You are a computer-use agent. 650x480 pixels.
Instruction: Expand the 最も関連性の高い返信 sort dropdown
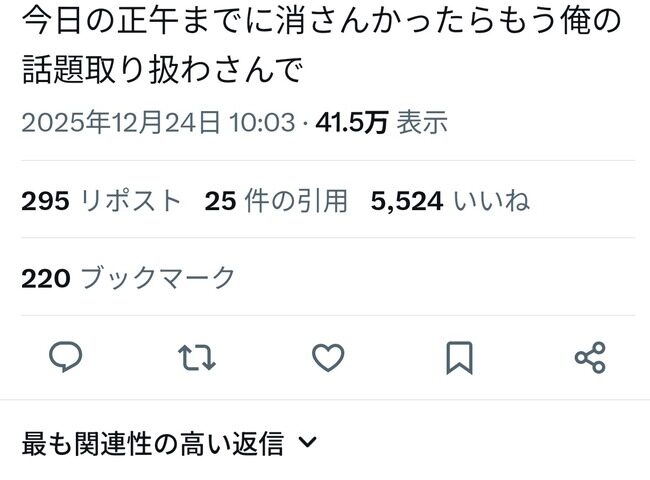click(169, 443)
